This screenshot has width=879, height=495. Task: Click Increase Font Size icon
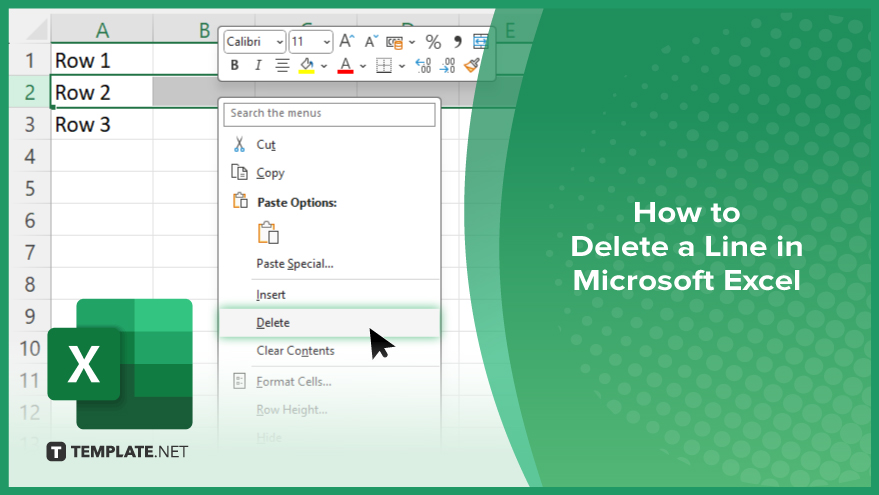click(347, 41)
